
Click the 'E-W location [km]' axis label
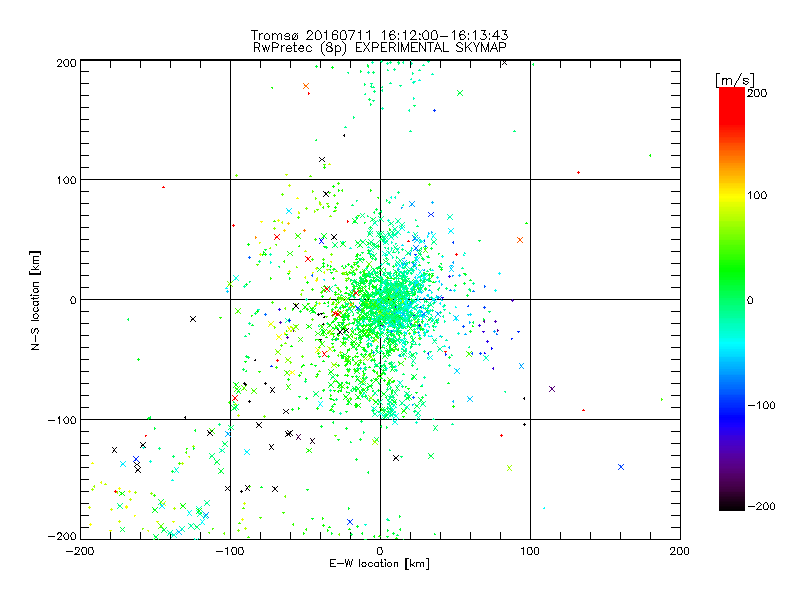point(379,564)
